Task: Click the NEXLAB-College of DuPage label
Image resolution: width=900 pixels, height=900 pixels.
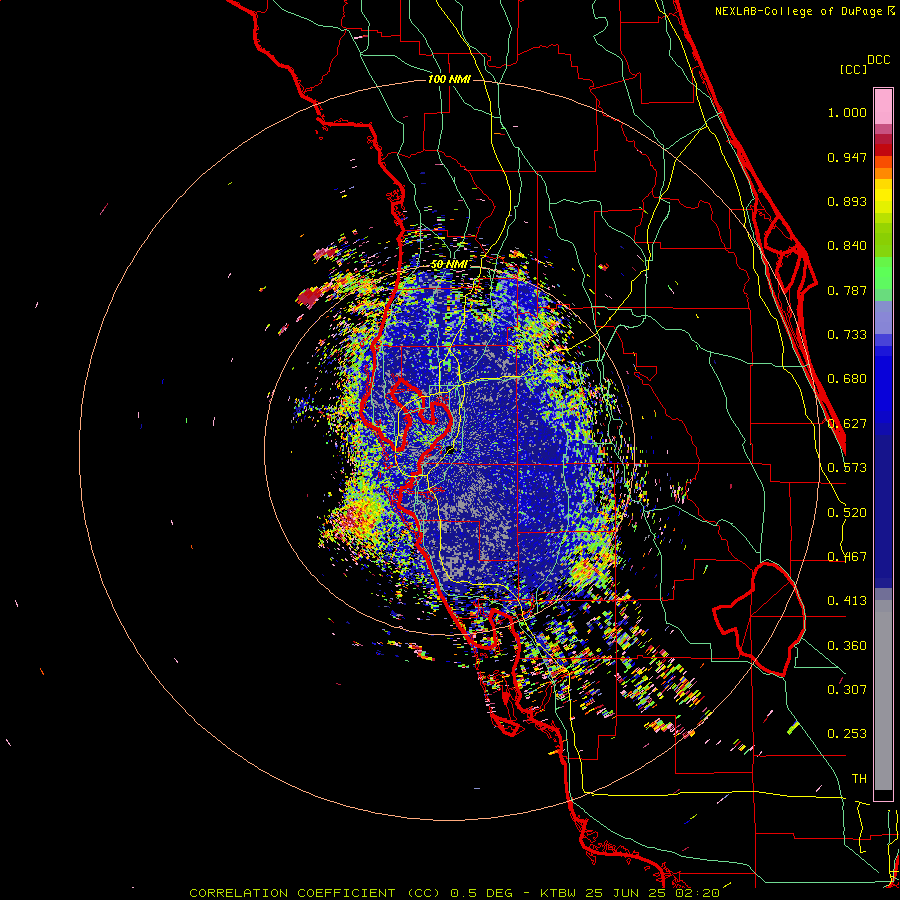Action: [798, 11]
